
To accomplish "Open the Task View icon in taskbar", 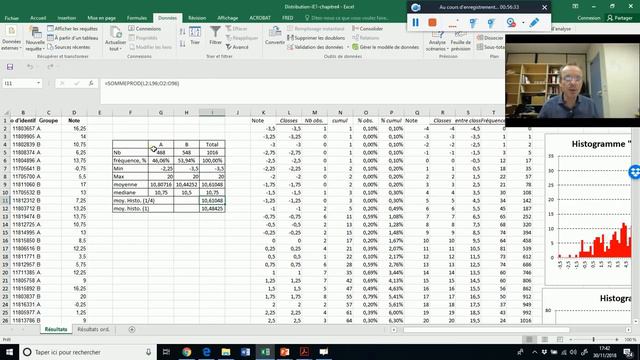I will [166, 352].
